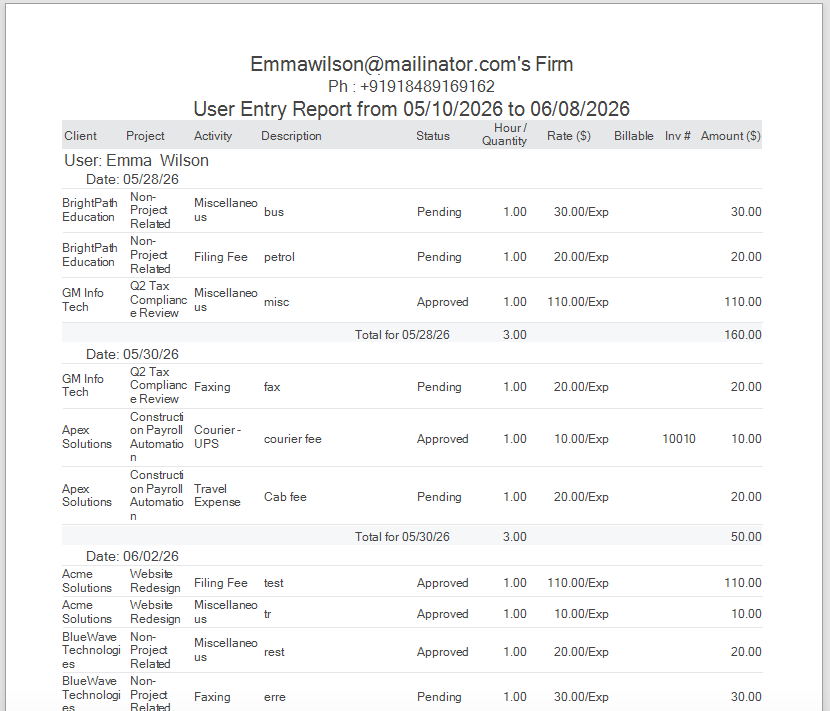Click the Client column header
830x711 pixels.
tap(80, 136)
